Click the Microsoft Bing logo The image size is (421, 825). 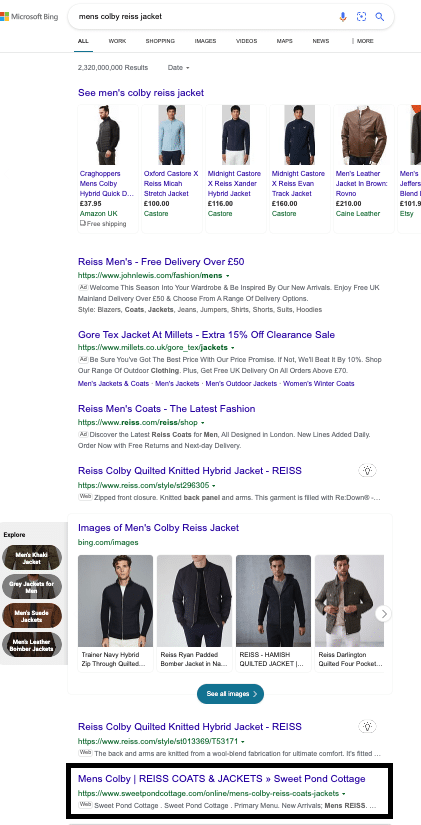(29, 16)
